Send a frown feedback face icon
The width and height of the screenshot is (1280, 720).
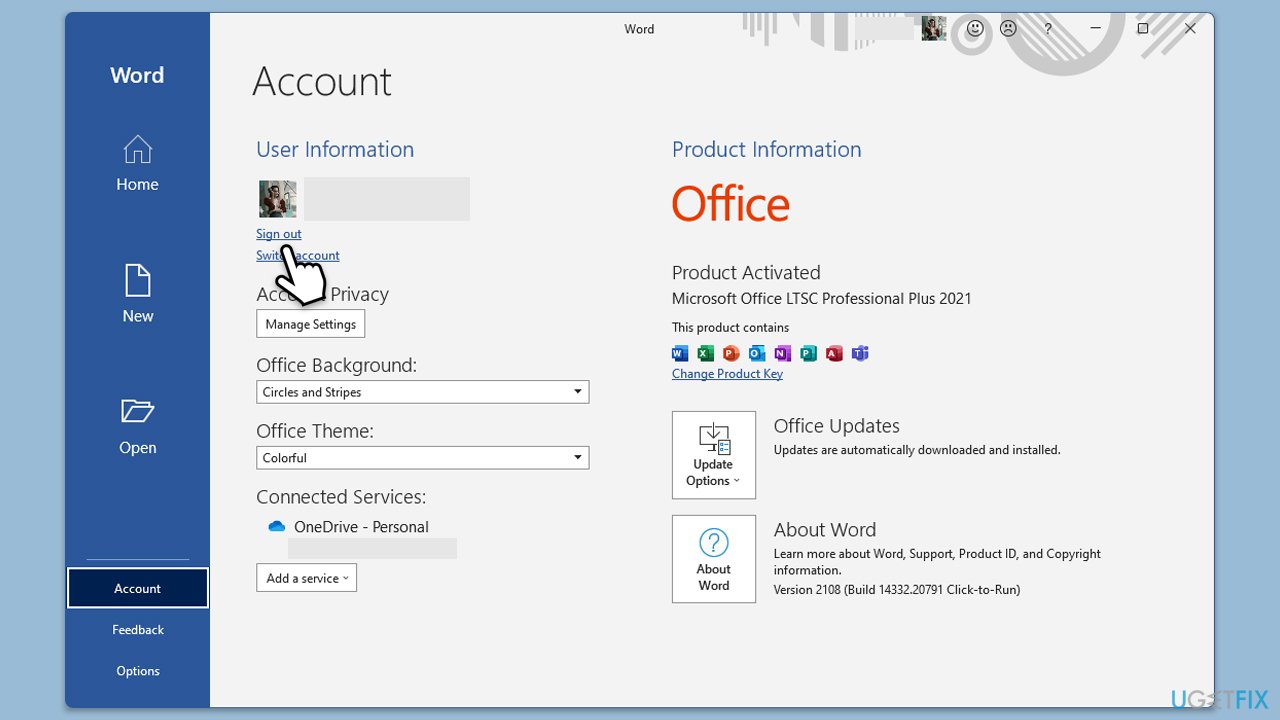pyautogui.click(x=1008, y=29)
